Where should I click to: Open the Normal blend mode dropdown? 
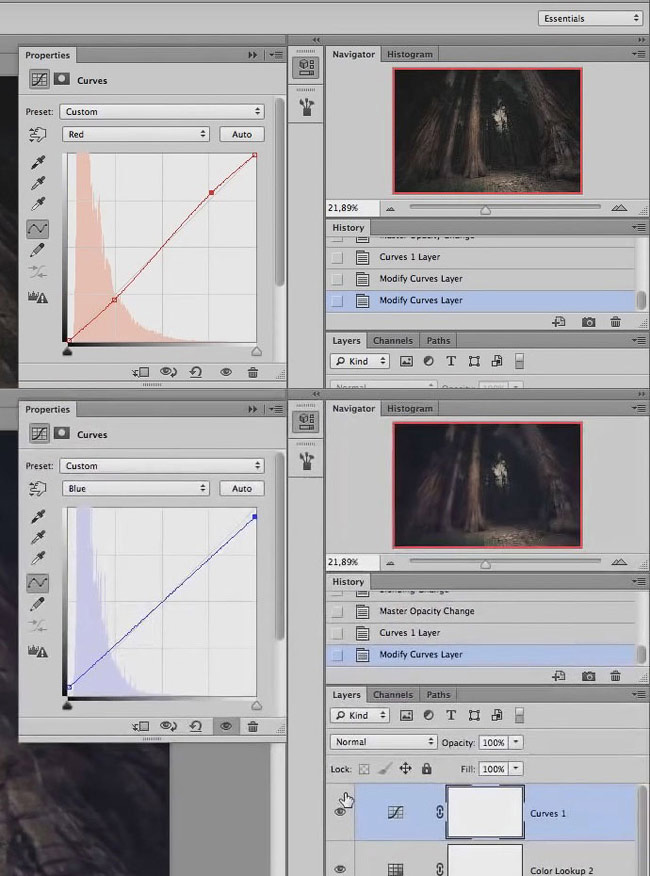383,742
